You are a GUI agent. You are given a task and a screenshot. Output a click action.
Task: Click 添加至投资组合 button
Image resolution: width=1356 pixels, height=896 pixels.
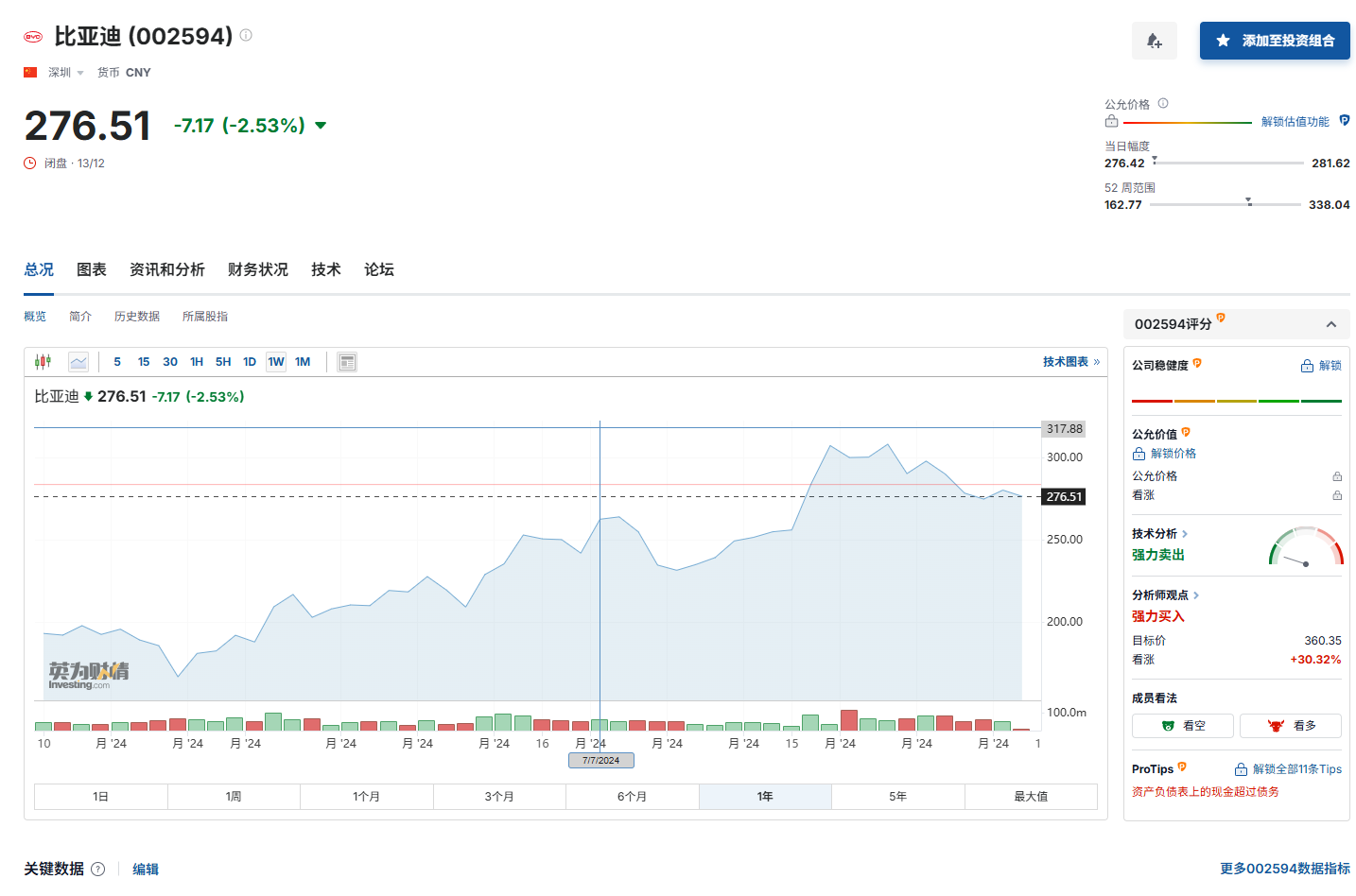[1275, 41]
